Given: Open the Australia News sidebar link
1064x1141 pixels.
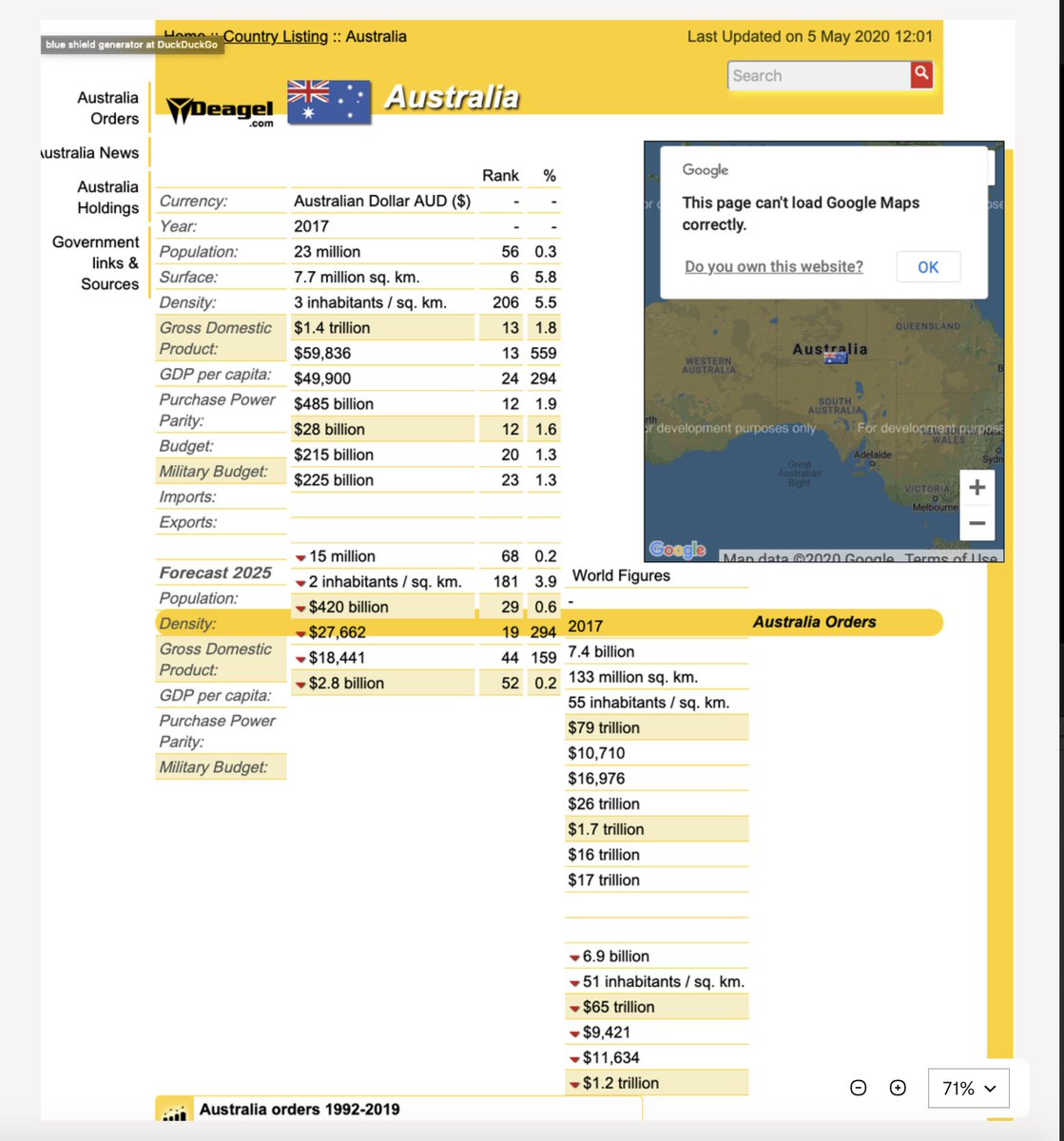Looking at the screenshot, I should (x=90, y=153).
